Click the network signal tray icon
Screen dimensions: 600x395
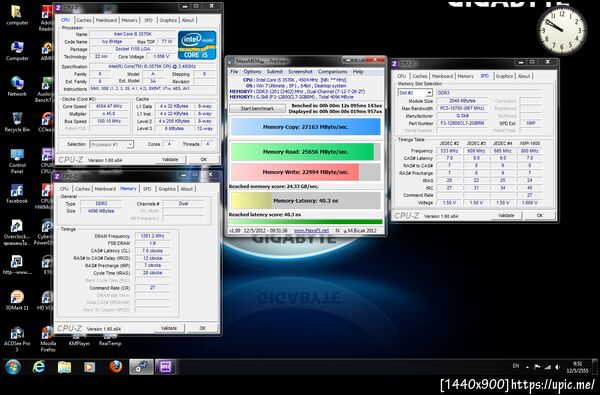(x=548, y=367)
